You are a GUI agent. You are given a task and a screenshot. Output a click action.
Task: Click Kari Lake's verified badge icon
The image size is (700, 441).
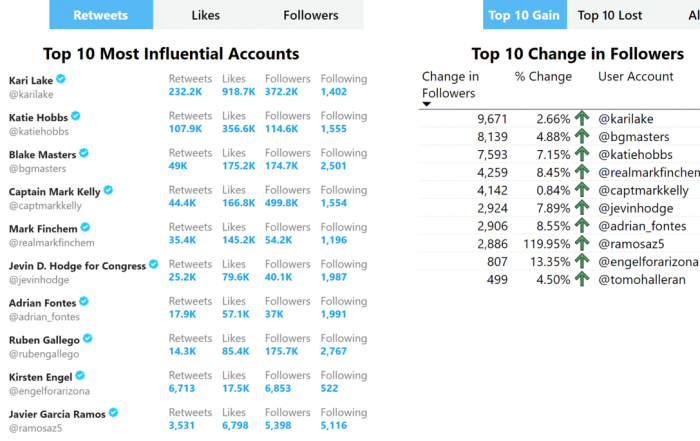61,79
